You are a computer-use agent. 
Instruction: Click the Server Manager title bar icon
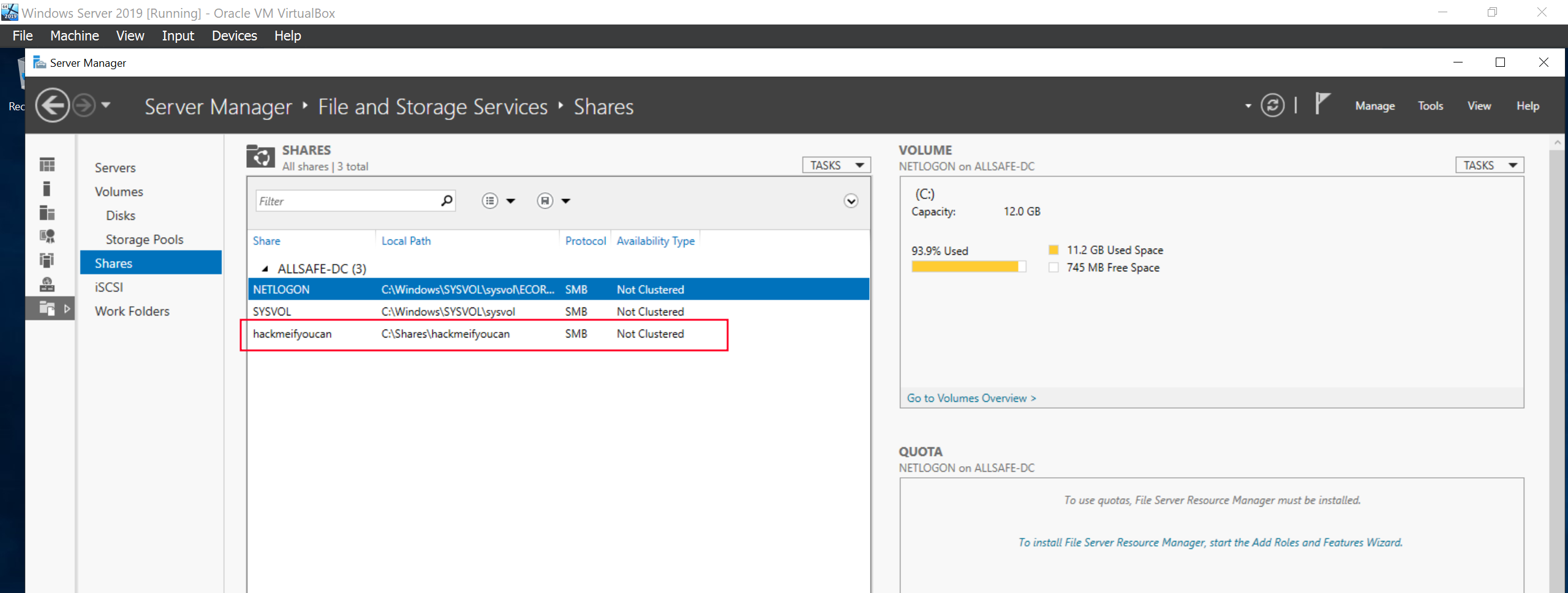(x=39, y=62)
